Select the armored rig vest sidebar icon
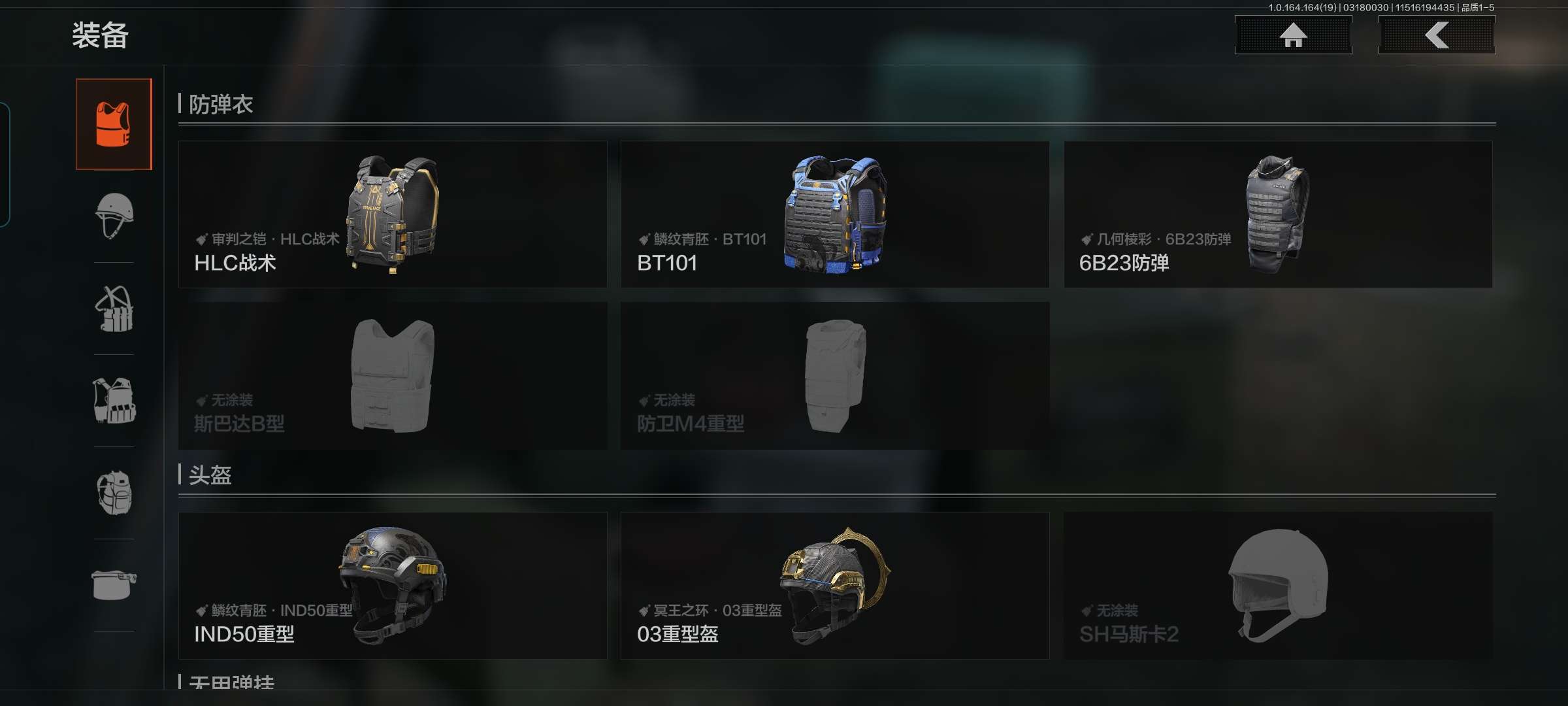The height and width of the screenshot is (706, 1568). click(x=114, y=401)
